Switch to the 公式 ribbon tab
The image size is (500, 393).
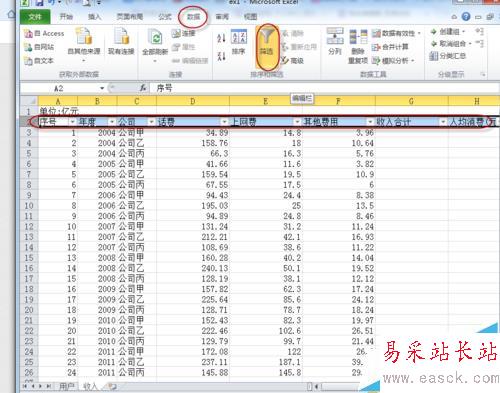click(165, 16)
